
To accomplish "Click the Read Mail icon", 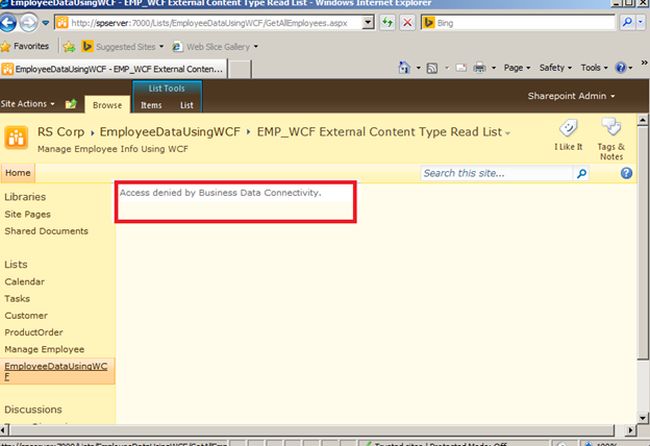I will [x=461, y=68].
